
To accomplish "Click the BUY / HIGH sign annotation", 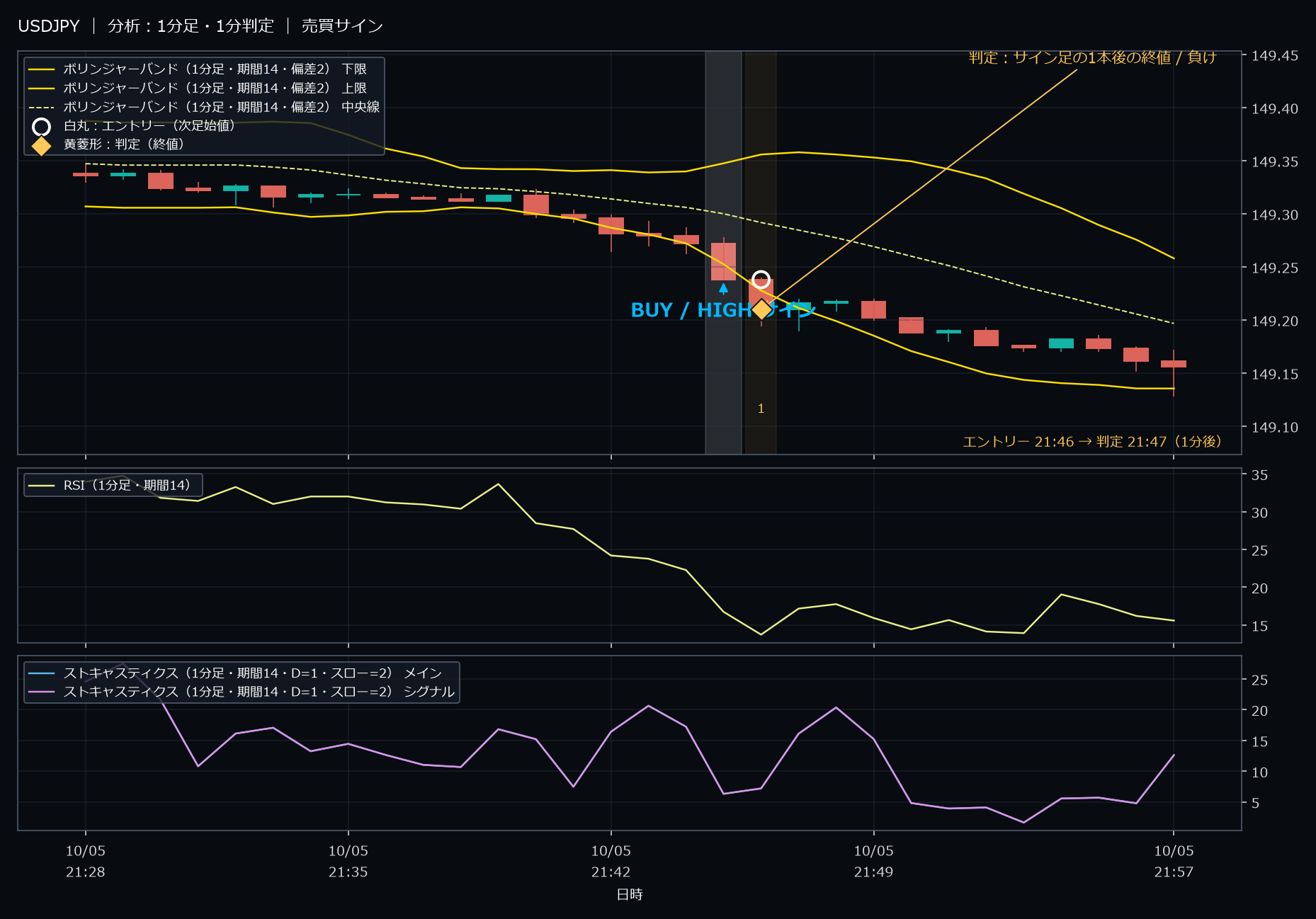I will 723,310.
